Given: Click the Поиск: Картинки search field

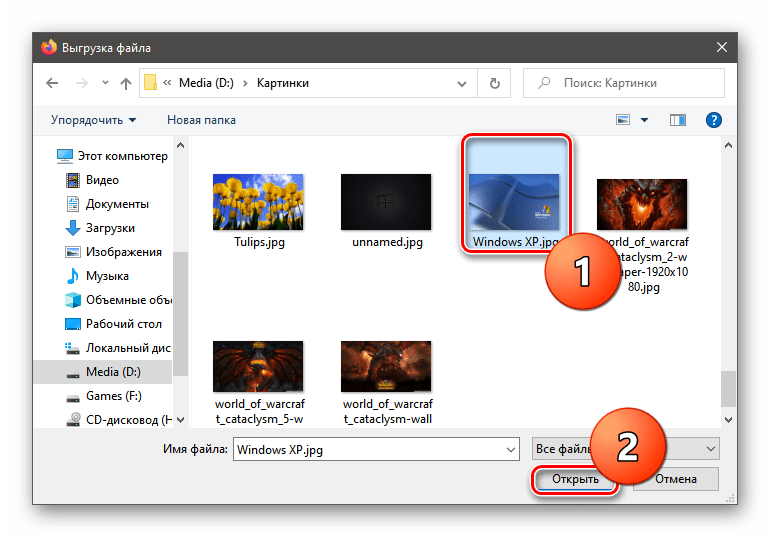Looking at the screenshot, I should (x=624, y=83).
